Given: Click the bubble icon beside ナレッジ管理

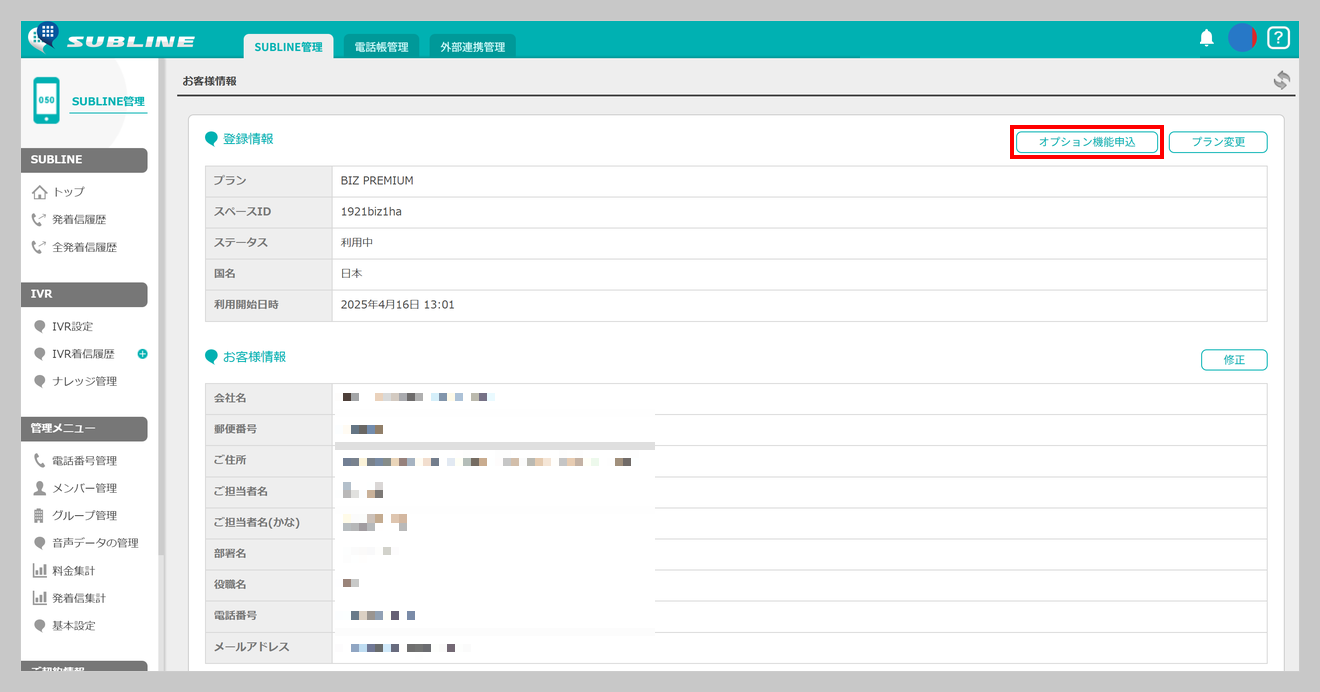Looking at the screenshot, I should pos(40,381).
